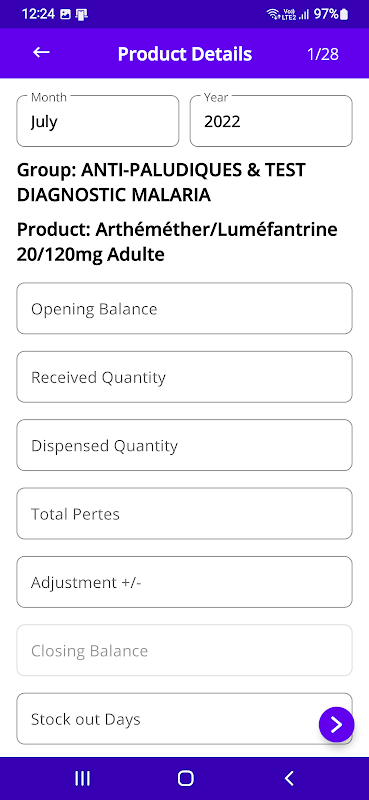The width and height of the screenshot is (369, 800).
Task: Tap the 1/28 page counter
Action: point(323,54)
